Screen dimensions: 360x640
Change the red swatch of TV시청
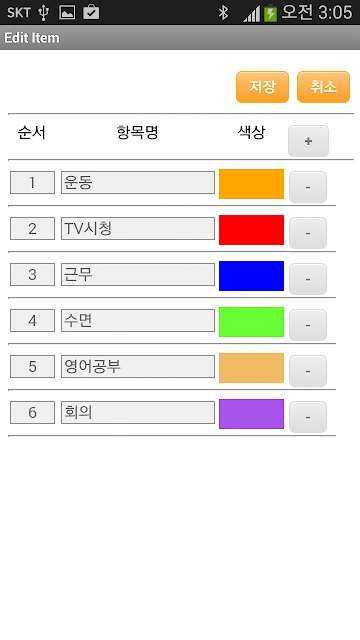coord(251,230)
